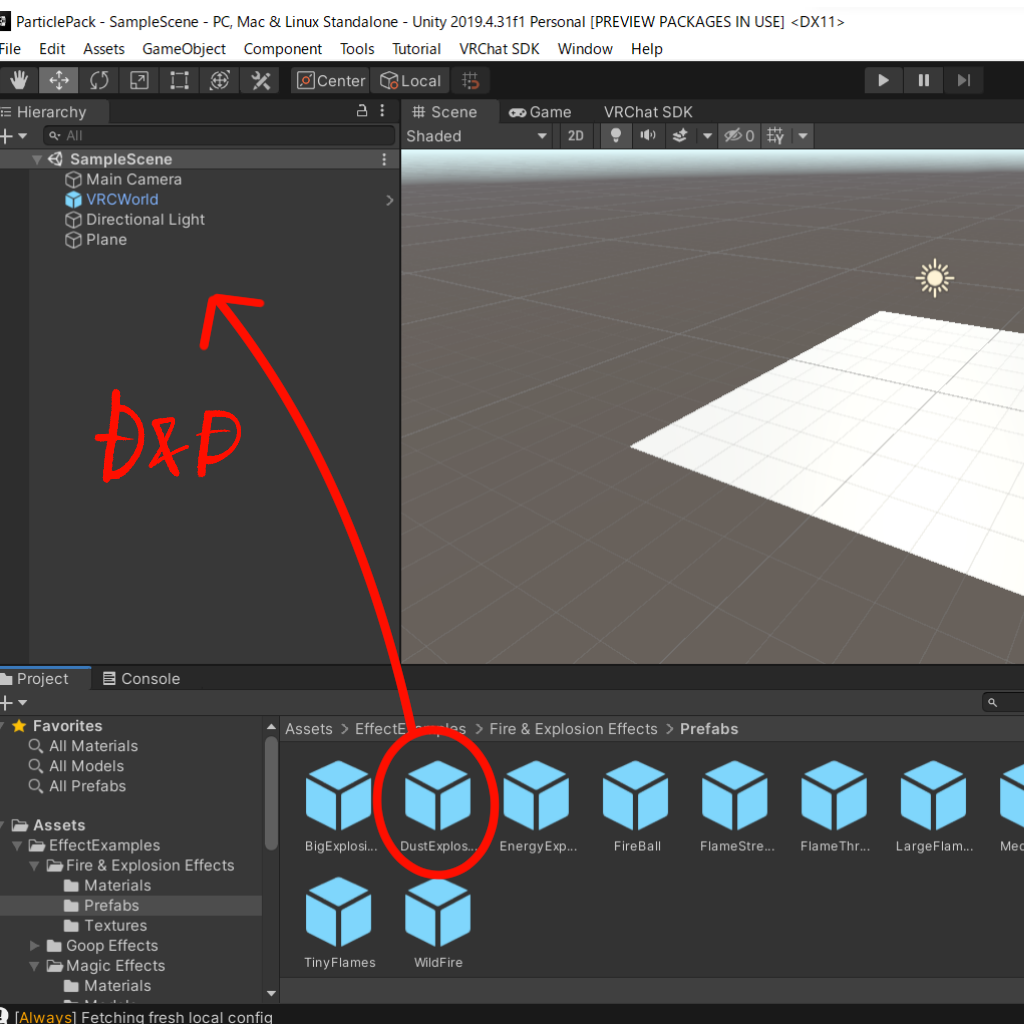
Task: Open the Custom editor tools icon
Action: (x=259, y=80)
